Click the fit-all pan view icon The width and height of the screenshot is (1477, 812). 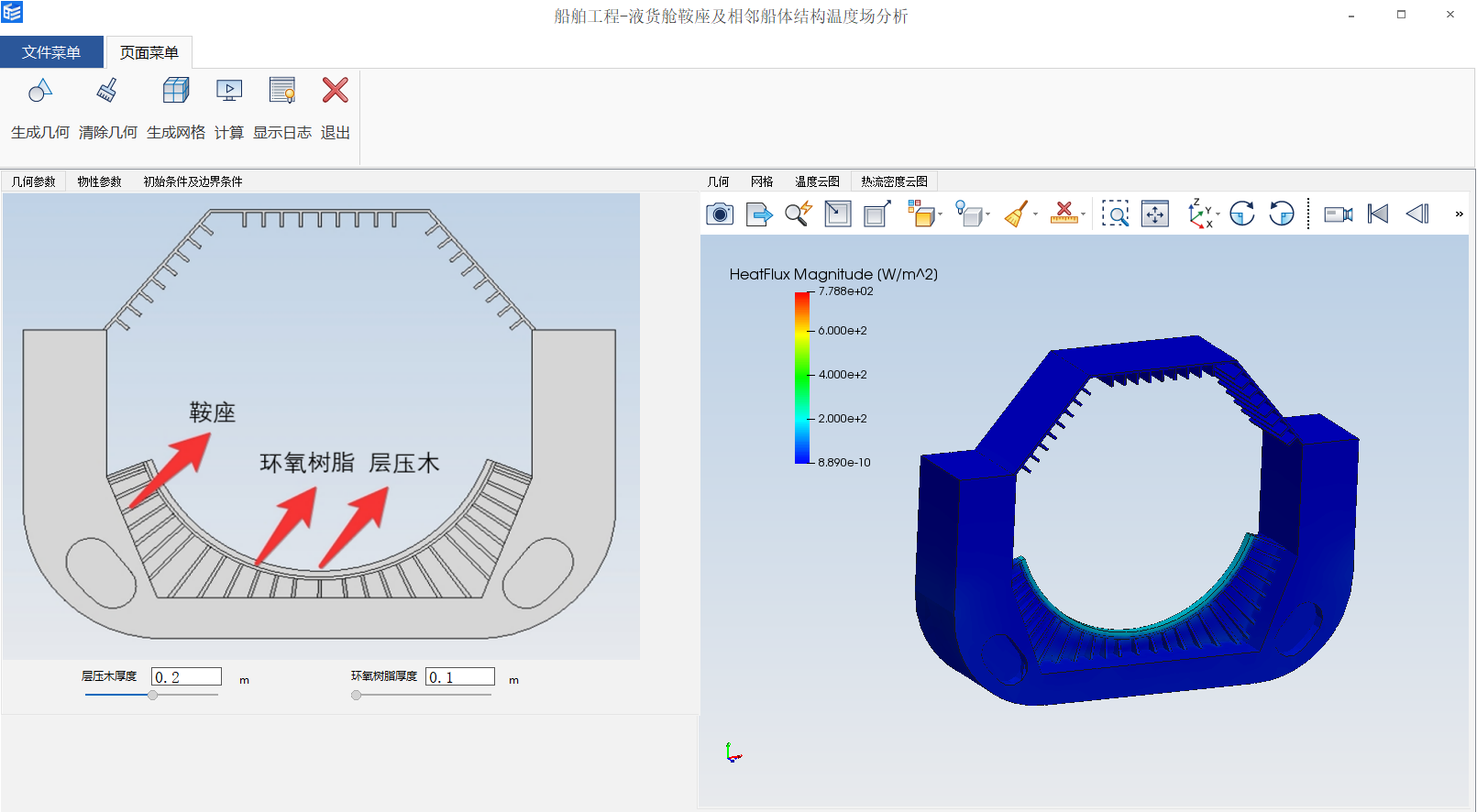[x=1155, y=214]
